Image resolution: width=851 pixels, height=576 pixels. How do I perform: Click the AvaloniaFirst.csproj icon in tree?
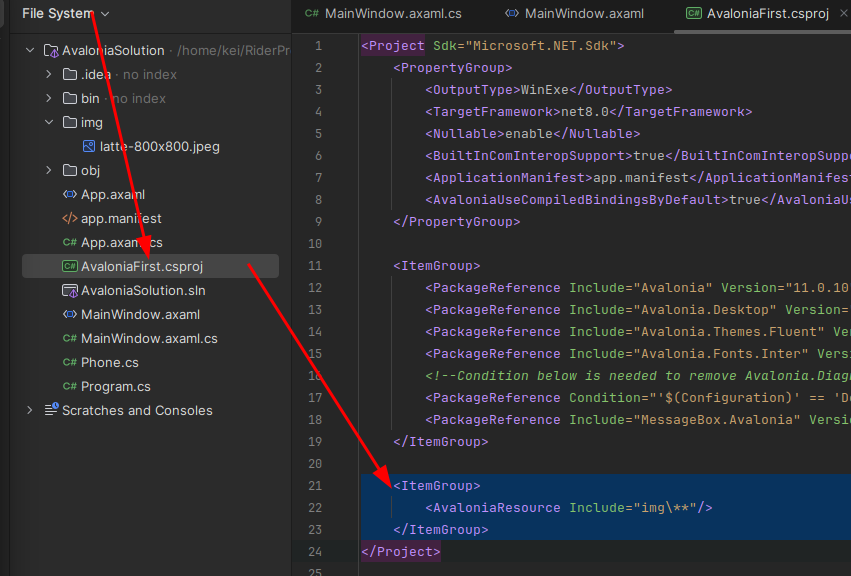pyautogui.click(x=69, y=267)
